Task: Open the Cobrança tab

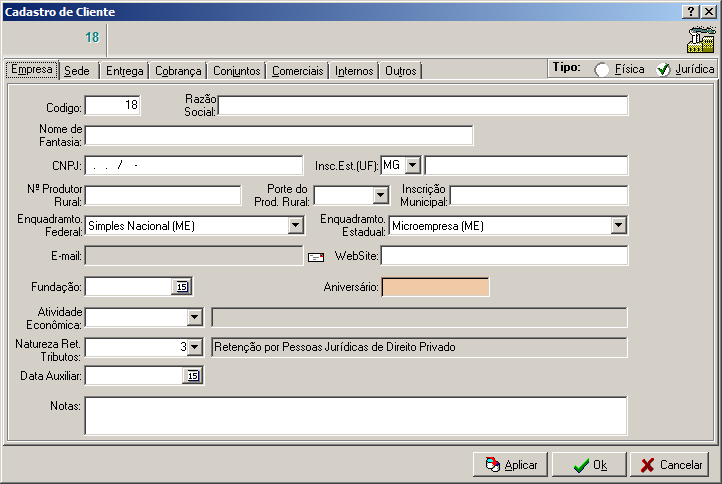Action: pyautogui.click(x=179, y=71)
